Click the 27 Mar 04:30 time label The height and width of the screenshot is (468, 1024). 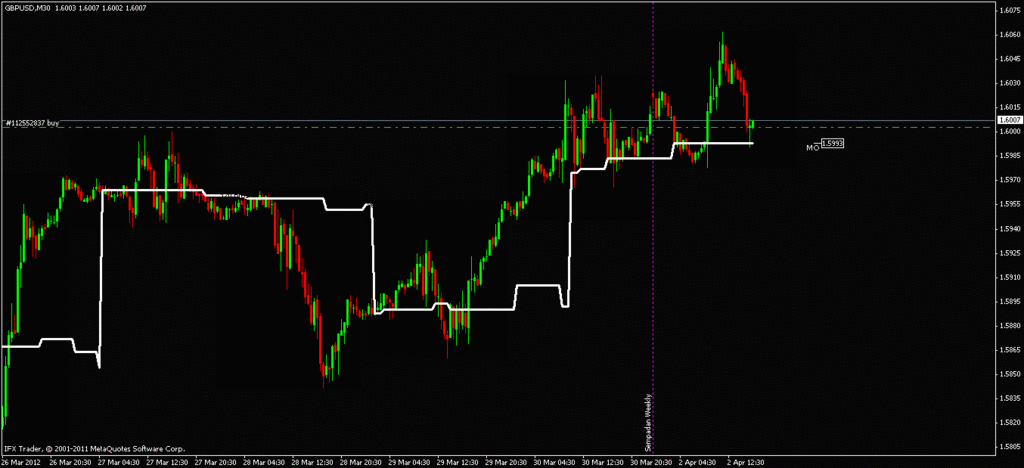117,461
